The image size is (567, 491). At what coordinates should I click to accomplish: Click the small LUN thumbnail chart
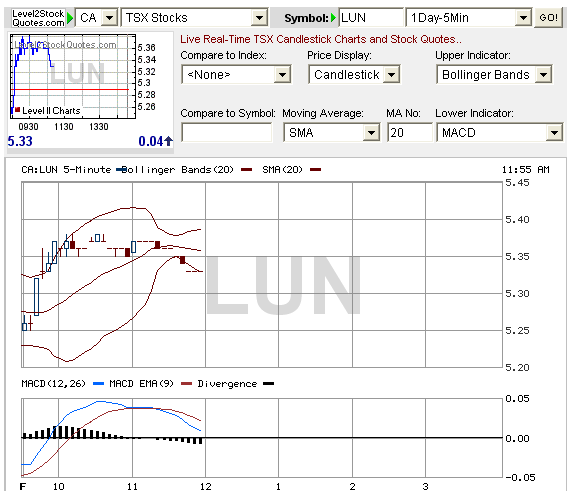click(73, 76)
